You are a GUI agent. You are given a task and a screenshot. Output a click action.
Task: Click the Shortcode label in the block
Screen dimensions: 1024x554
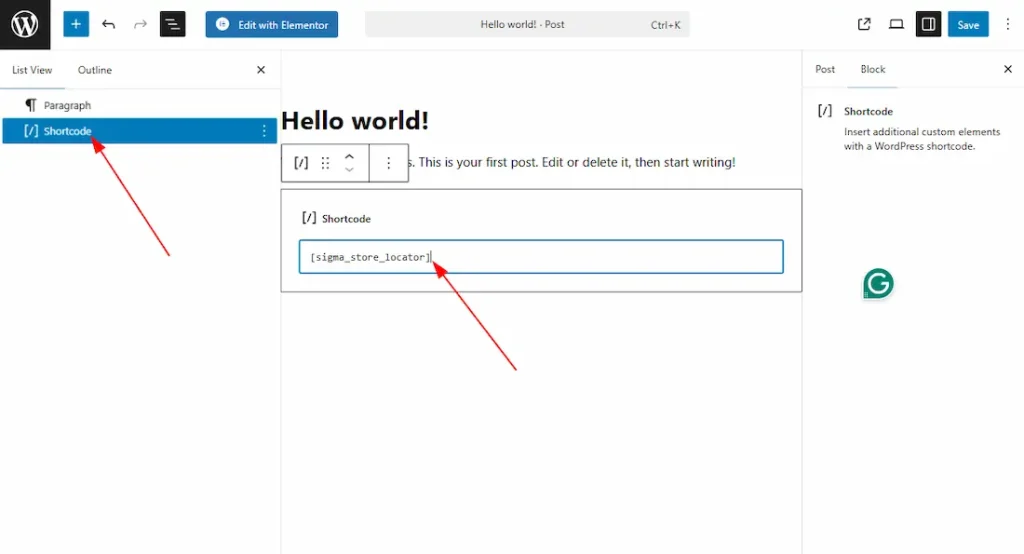click(x=346, y=219)
